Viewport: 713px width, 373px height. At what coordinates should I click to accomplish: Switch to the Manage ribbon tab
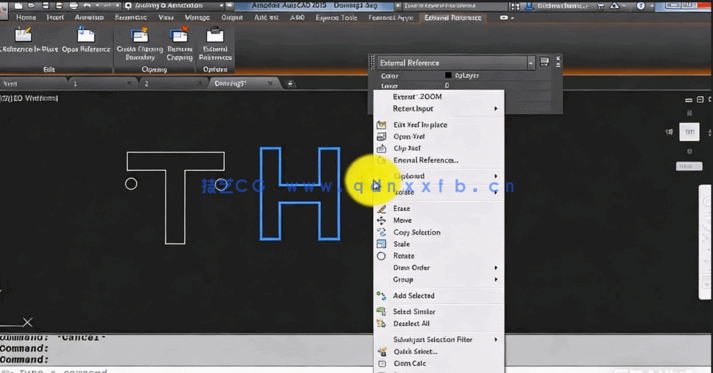[x=197, y=17]
